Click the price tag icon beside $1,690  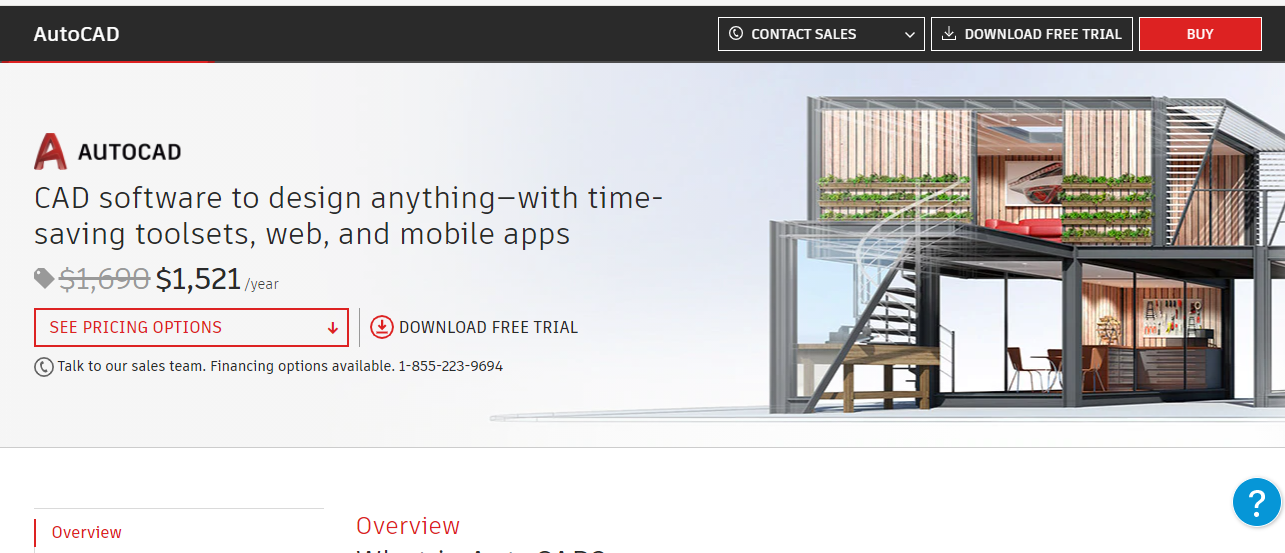(x=44, y=278)
